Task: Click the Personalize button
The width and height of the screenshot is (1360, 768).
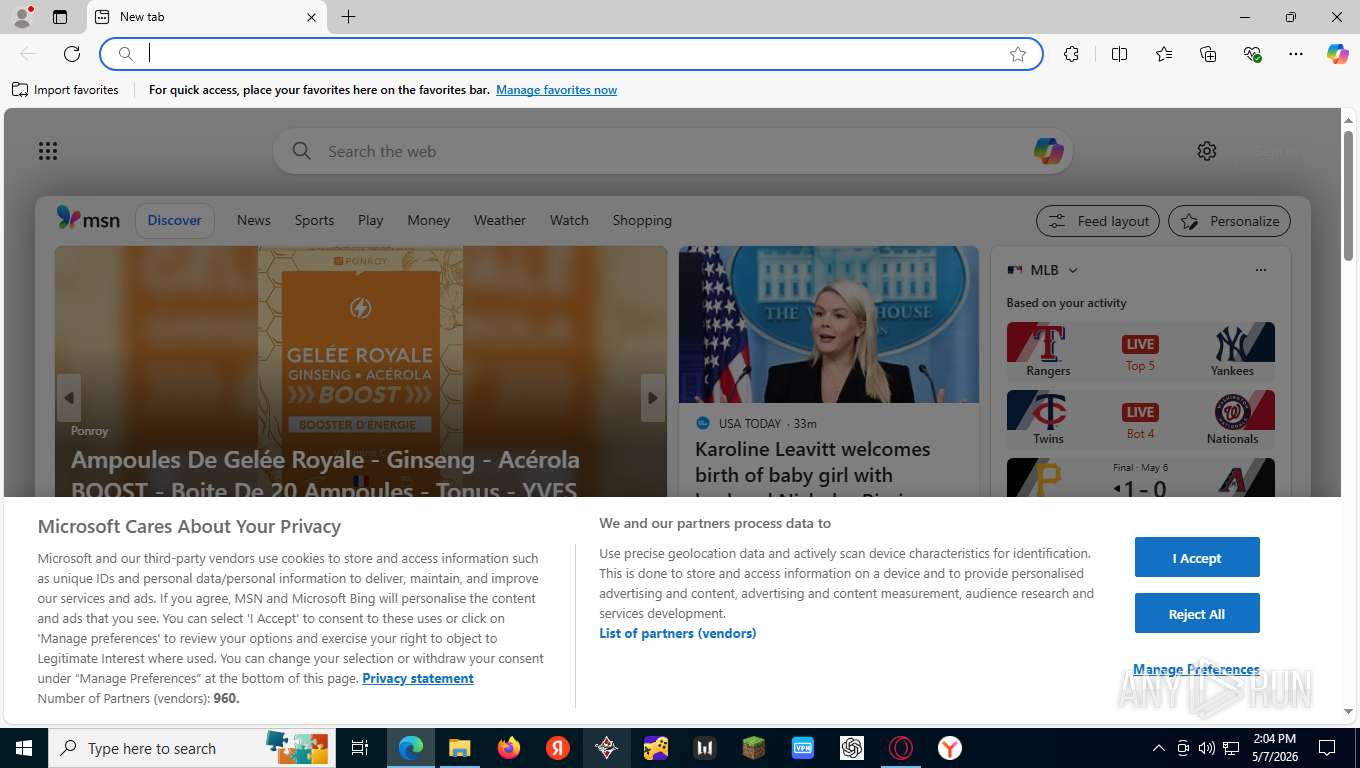Action: point(1229,221)
